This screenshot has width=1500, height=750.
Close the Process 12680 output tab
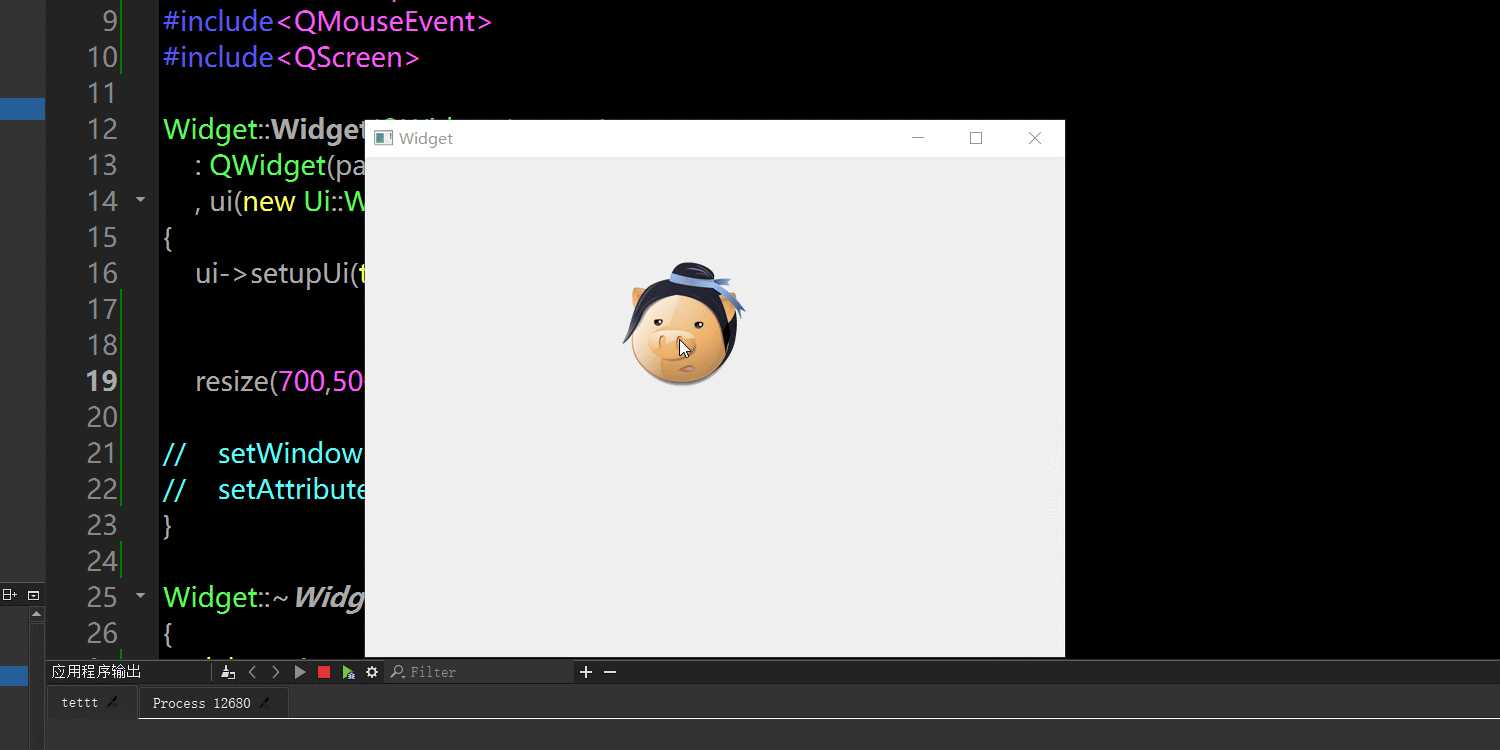pyautogui.click(x=264, y=703)
